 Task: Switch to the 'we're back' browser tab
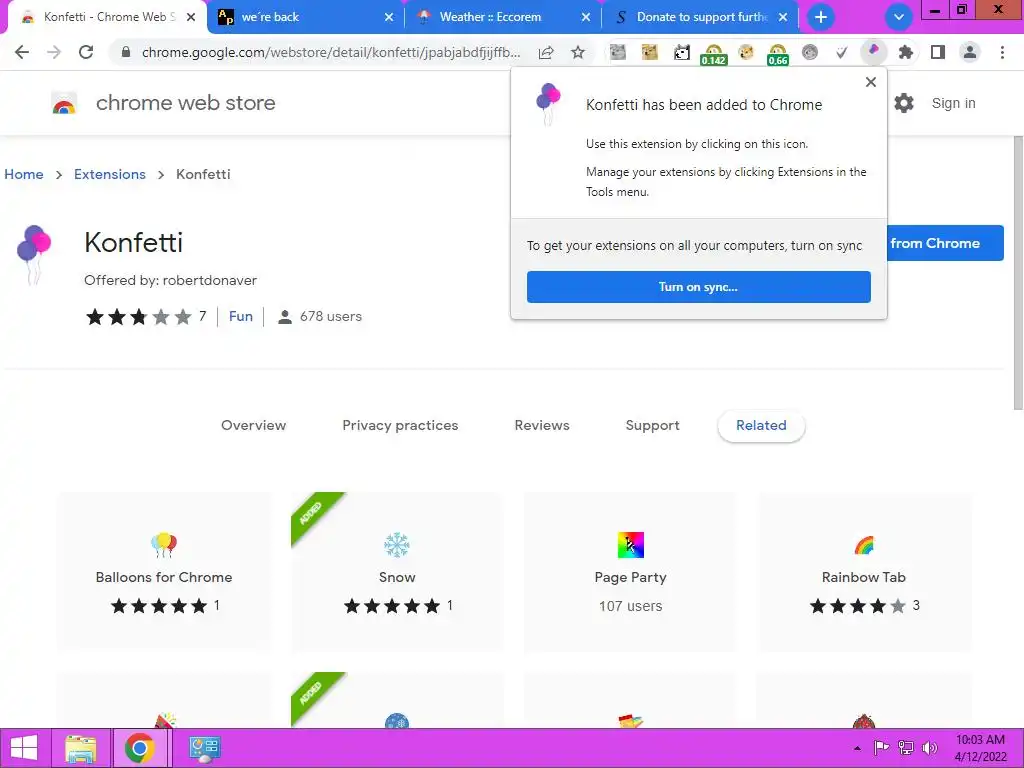[306, 17]
